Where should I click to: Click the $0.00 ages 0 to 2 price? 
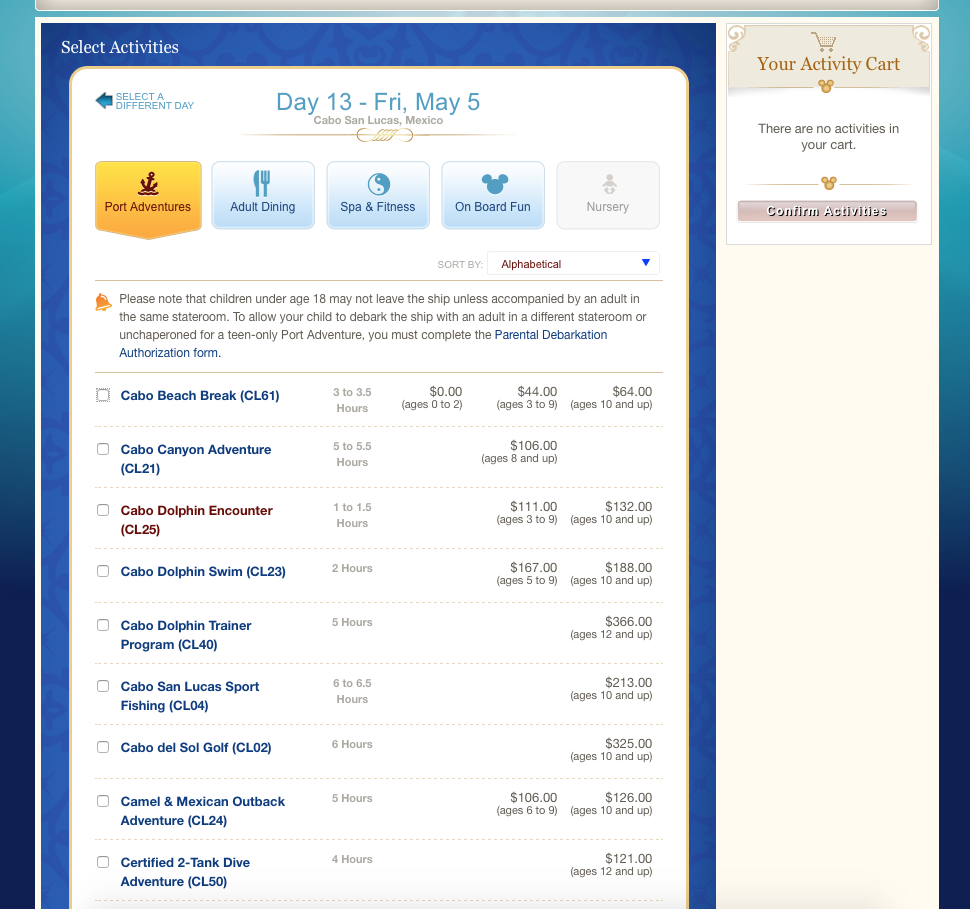tap(446, 392)
